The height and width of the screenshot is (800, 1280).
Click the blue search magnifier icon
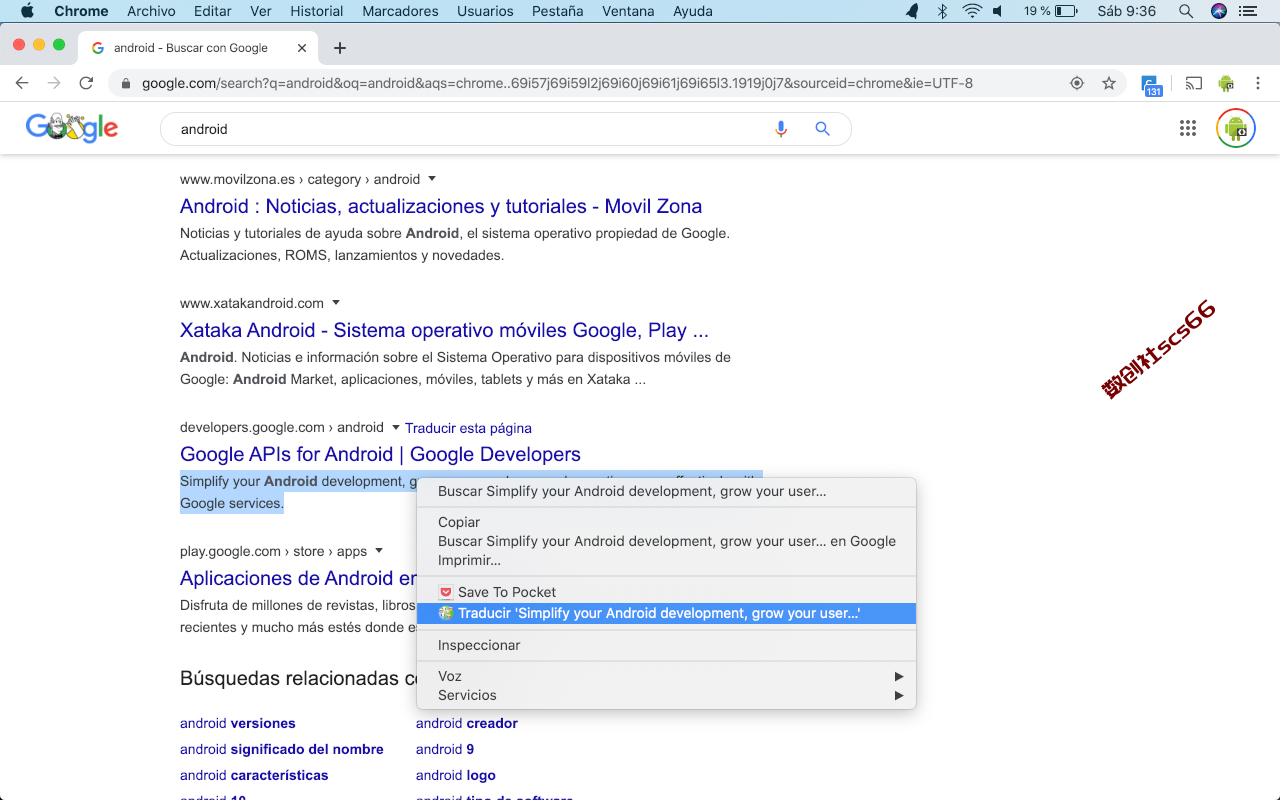(823, 129)
